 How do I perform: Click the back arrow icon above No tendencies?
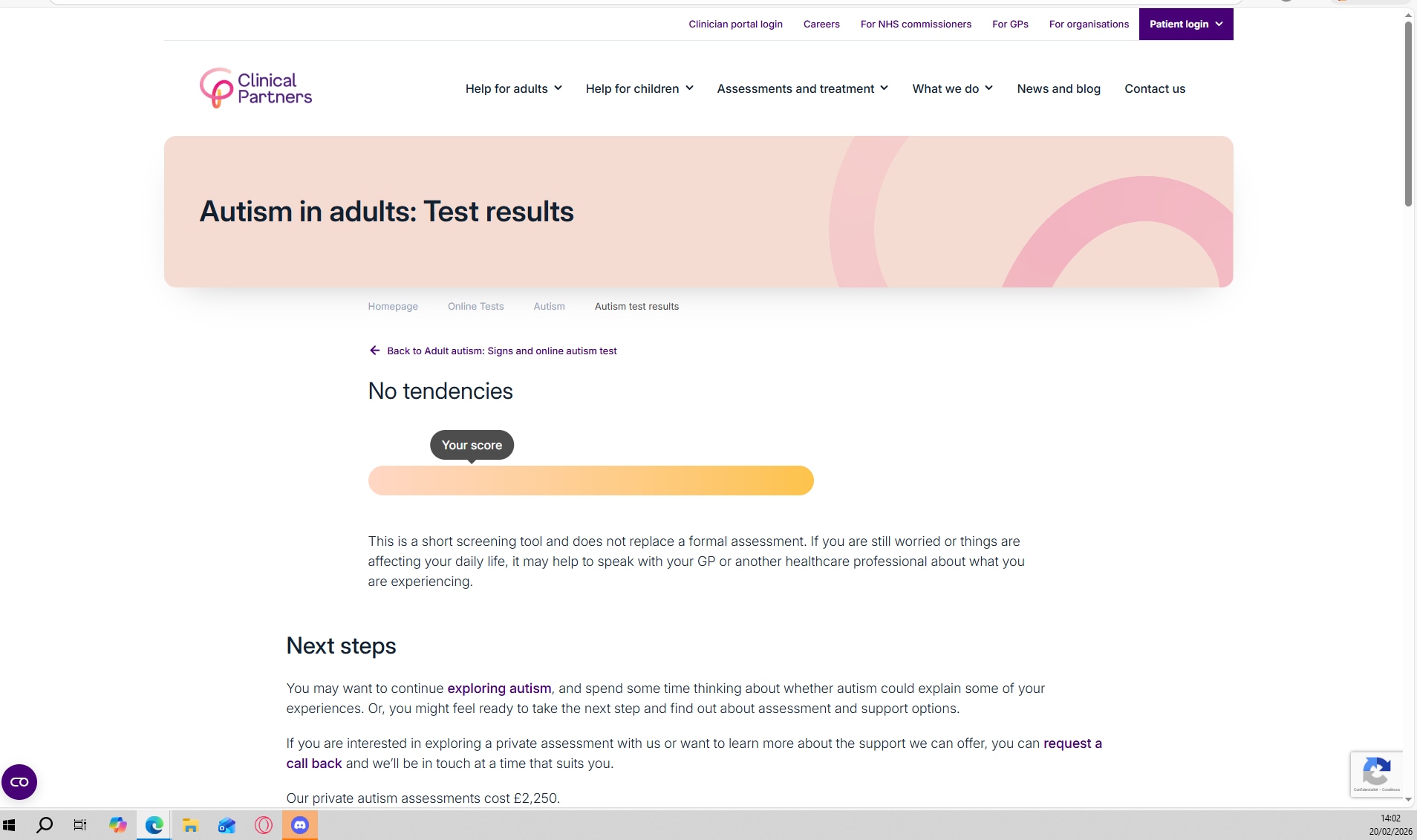click(x=374, y=351)
